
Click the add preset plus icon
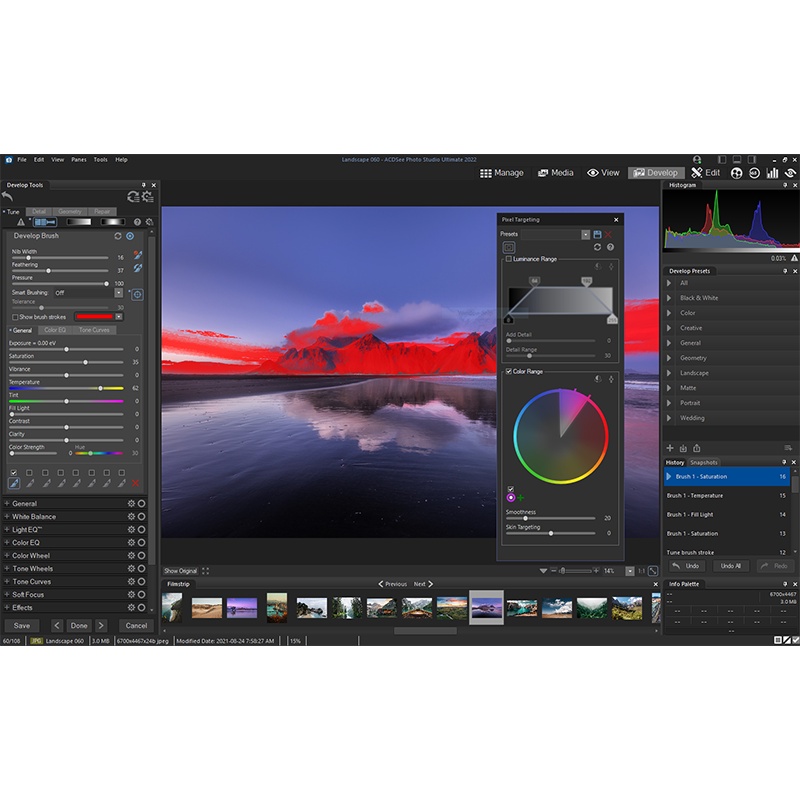pos(670,448)
